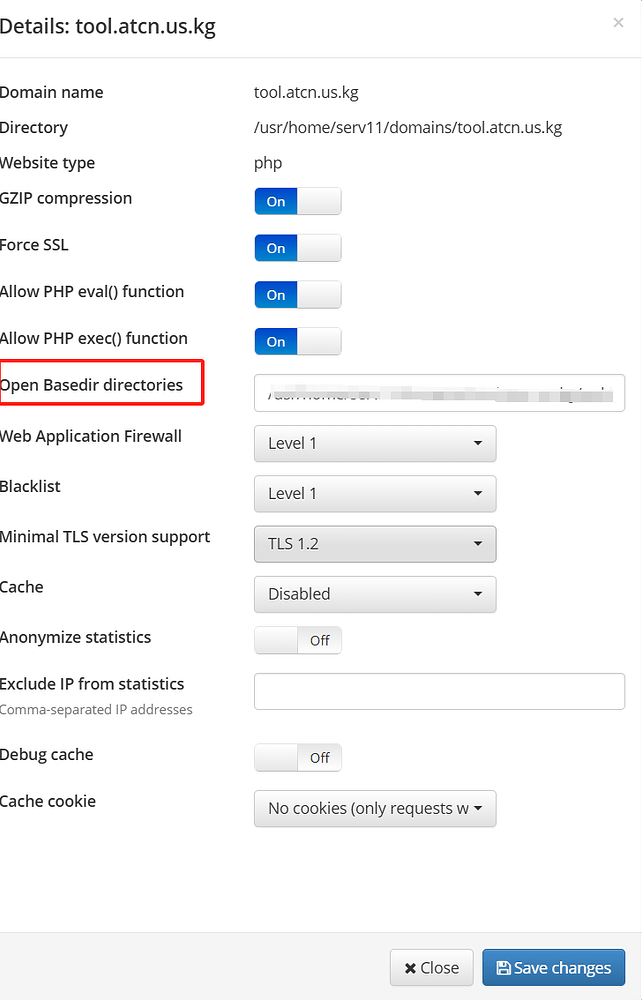This screenshot has height=1000, width=642.
Task: Expand the Blacklist level dropdown
Action: (x=375, y=493)
